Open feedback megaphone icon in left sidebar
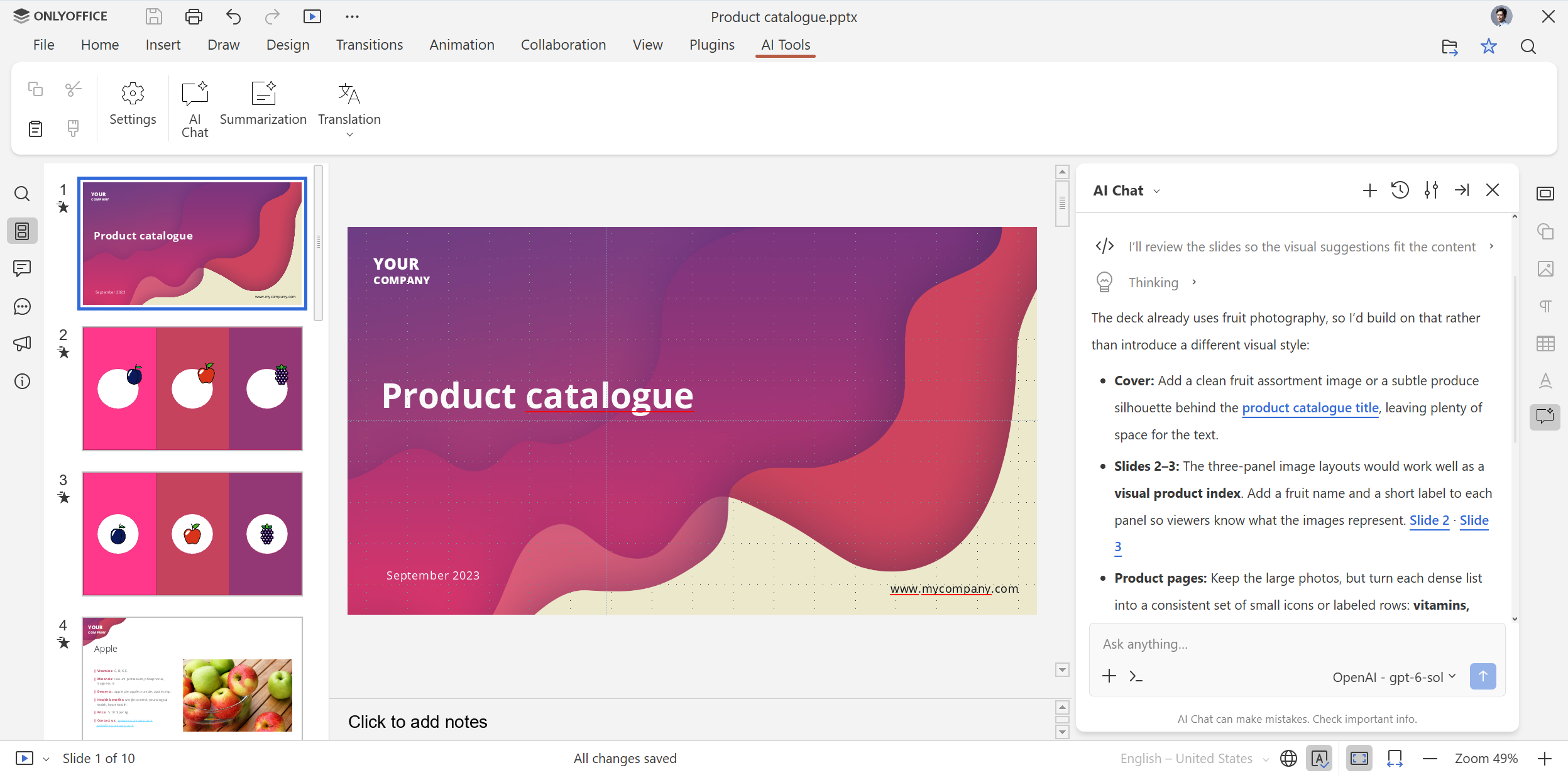 22,344
